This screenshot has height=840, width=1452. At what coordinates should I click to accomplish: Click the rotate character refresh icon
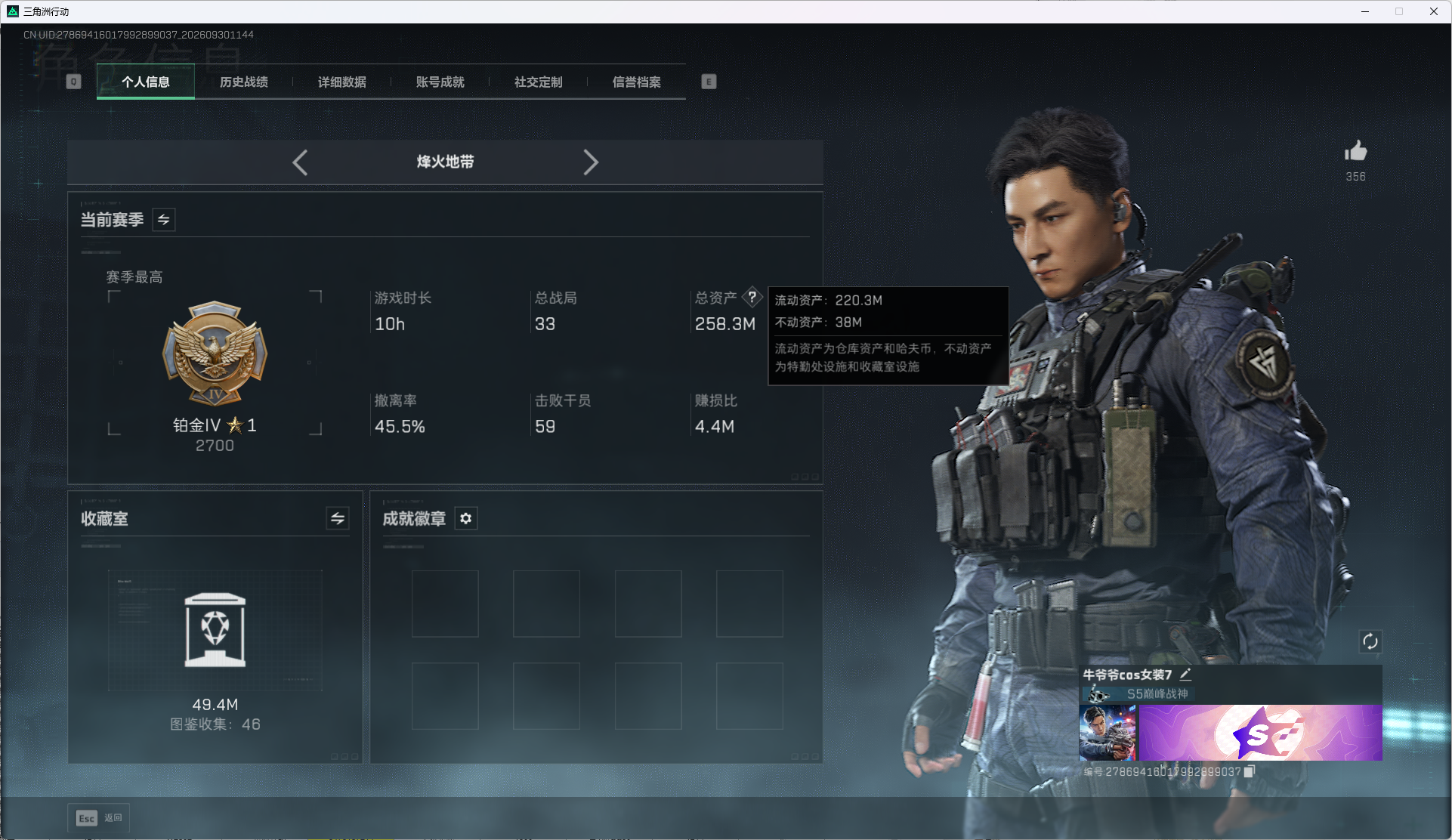(1370, 642)
